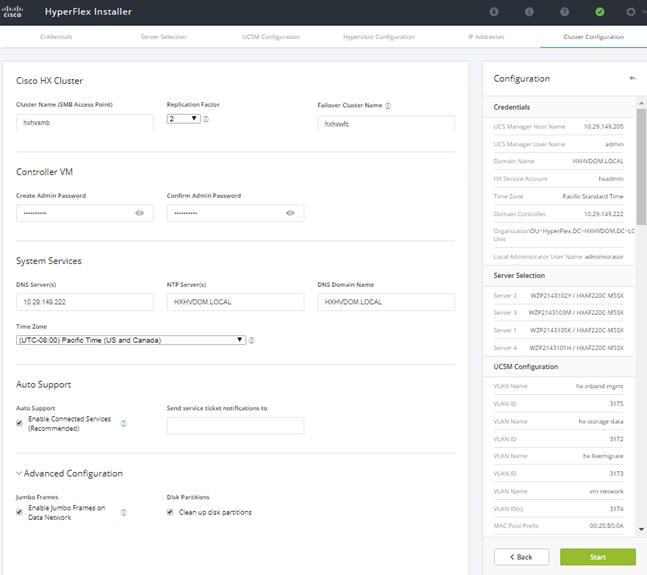This screenshot has height=575, width=647.
Task: Click the Server 4 row in summary
Action: point(558,348)
